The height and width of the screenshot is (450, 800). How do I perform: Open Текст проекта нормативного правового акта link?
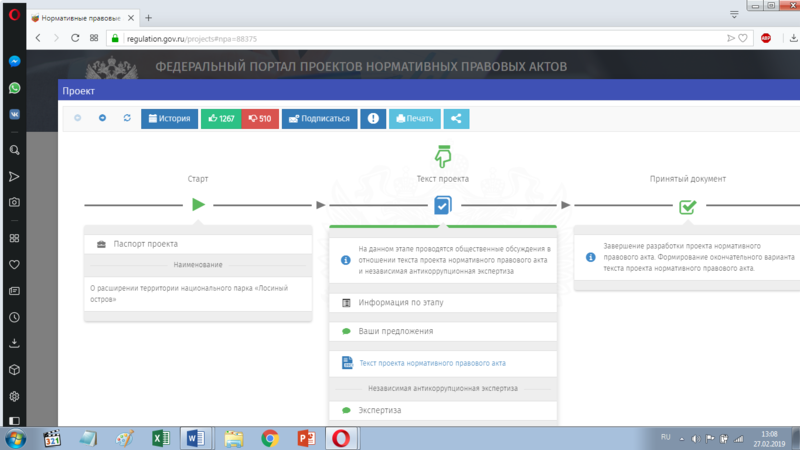pos(434,362)
